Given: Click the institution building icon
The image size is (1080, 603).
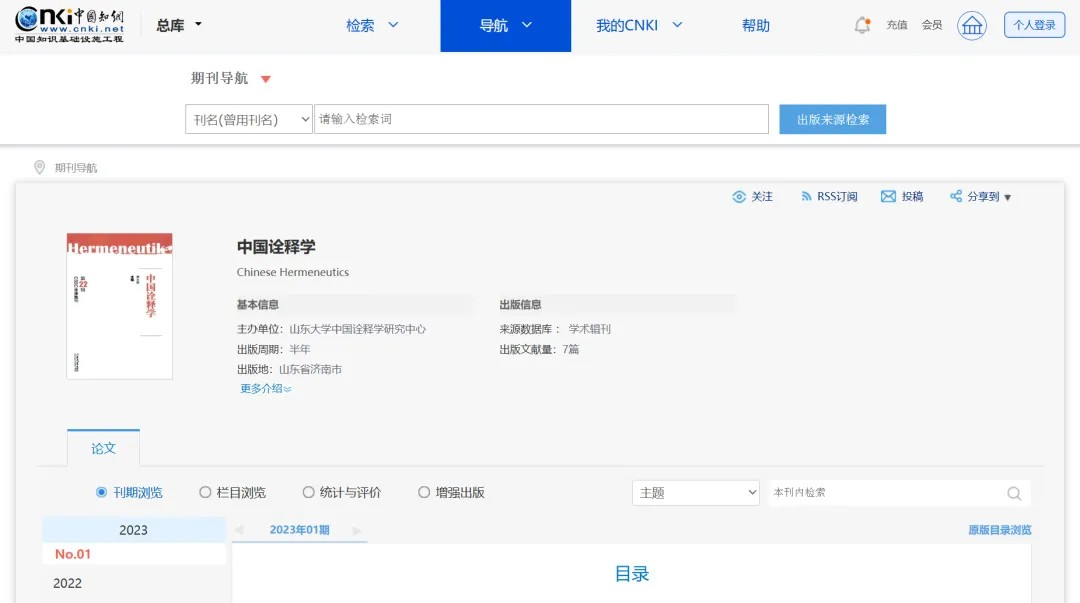Looking at the screenshot, I should (971, 26).
